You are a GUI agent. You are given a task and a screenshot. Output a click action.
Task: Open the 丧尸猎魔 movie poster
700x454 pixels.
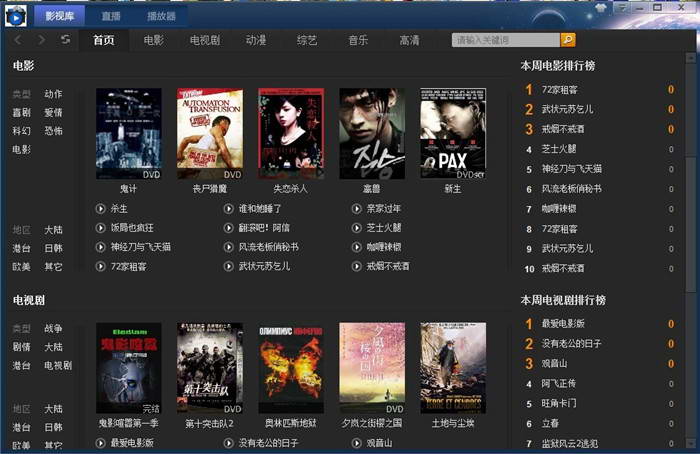pos(210,133)
